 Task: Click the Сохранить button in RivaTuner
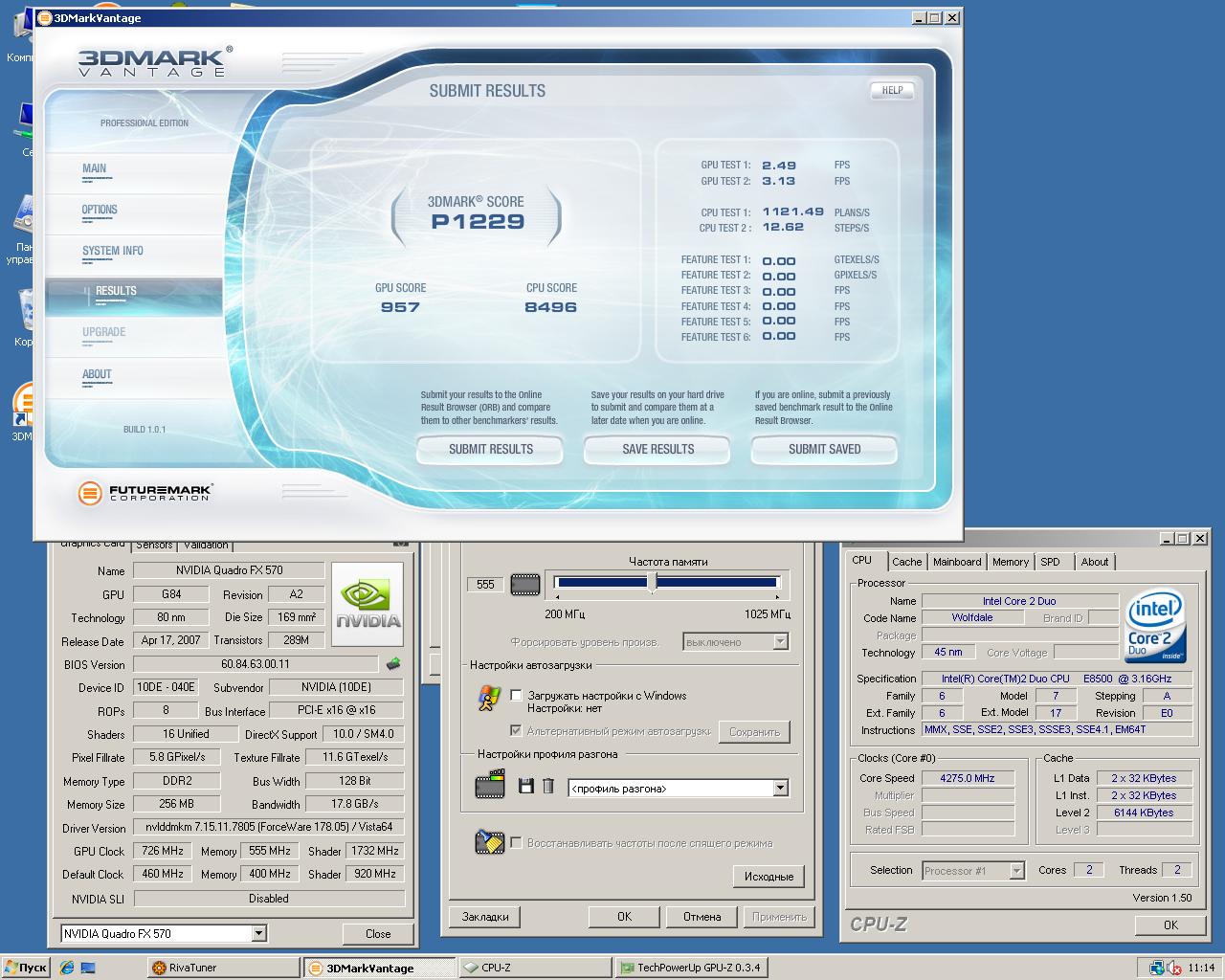[754, 732]
